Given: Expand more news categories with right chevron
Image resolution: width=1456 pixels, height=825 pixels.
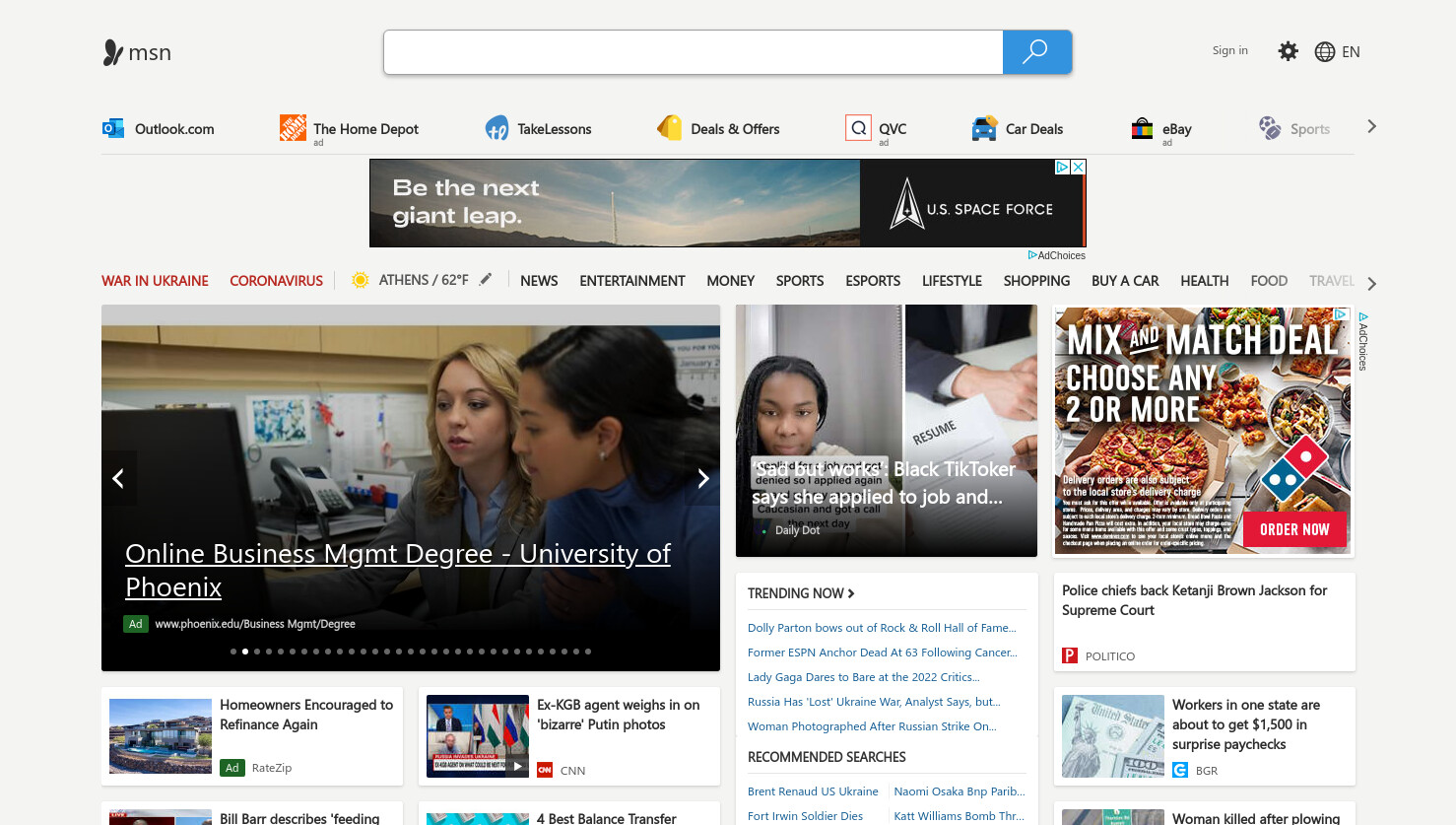Looking at the screenshot, I should tap(1372, 284).
